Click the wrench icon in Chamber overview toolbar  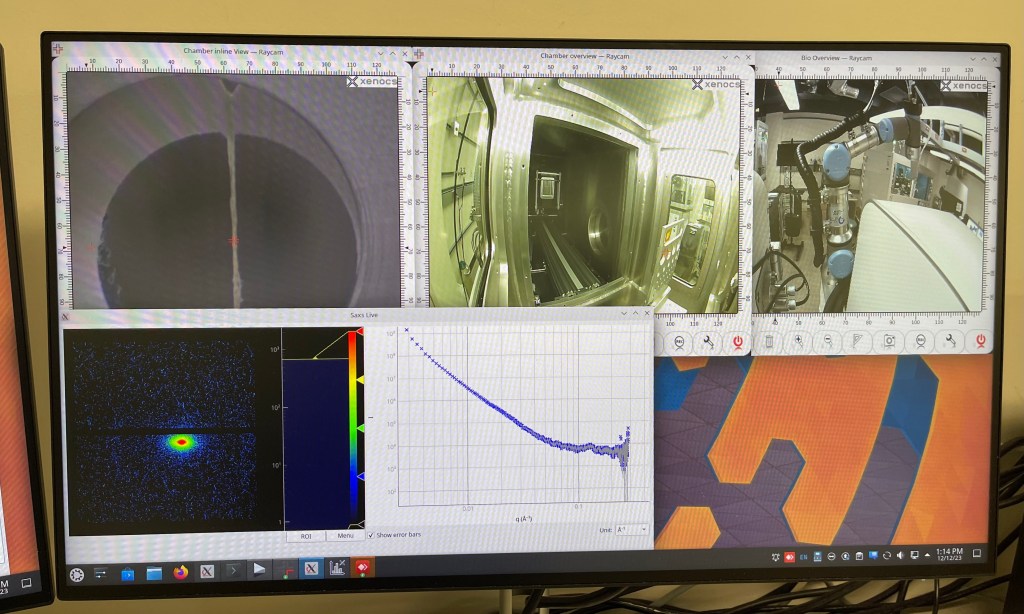tap(706, 341)
